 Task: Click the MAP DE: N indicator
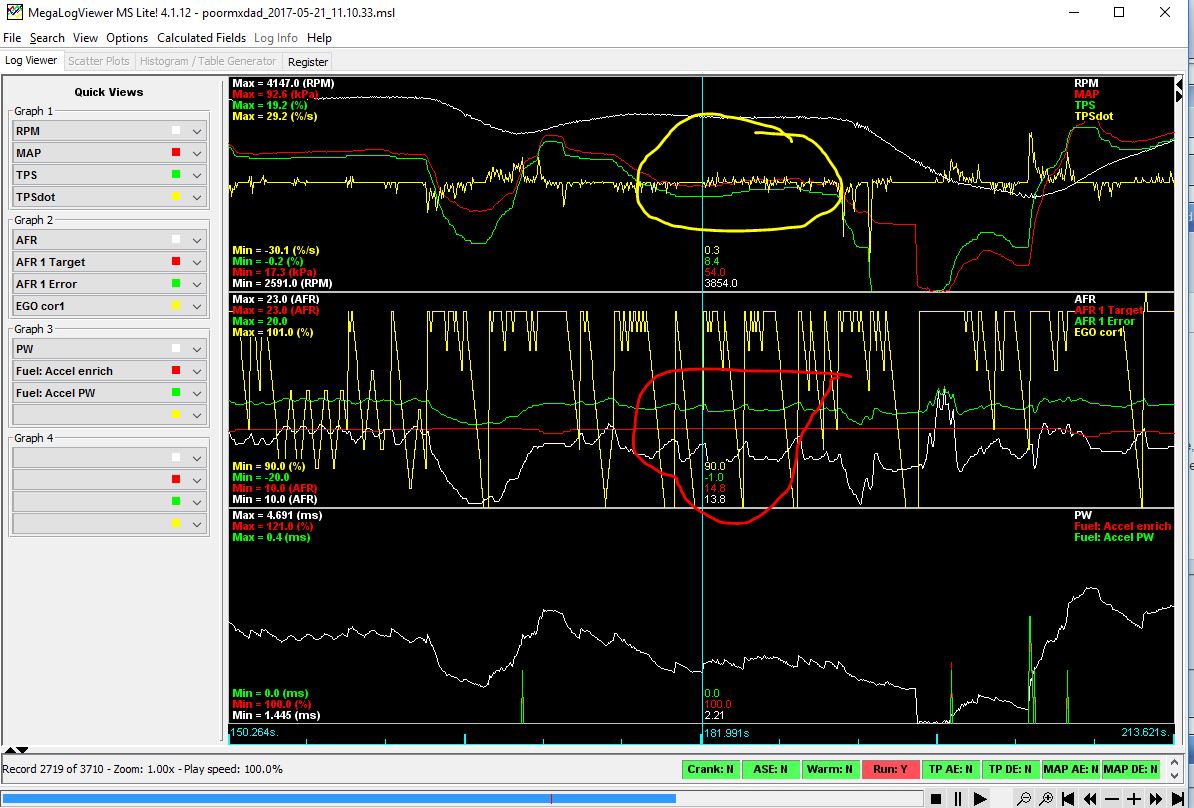[1130, 769]
